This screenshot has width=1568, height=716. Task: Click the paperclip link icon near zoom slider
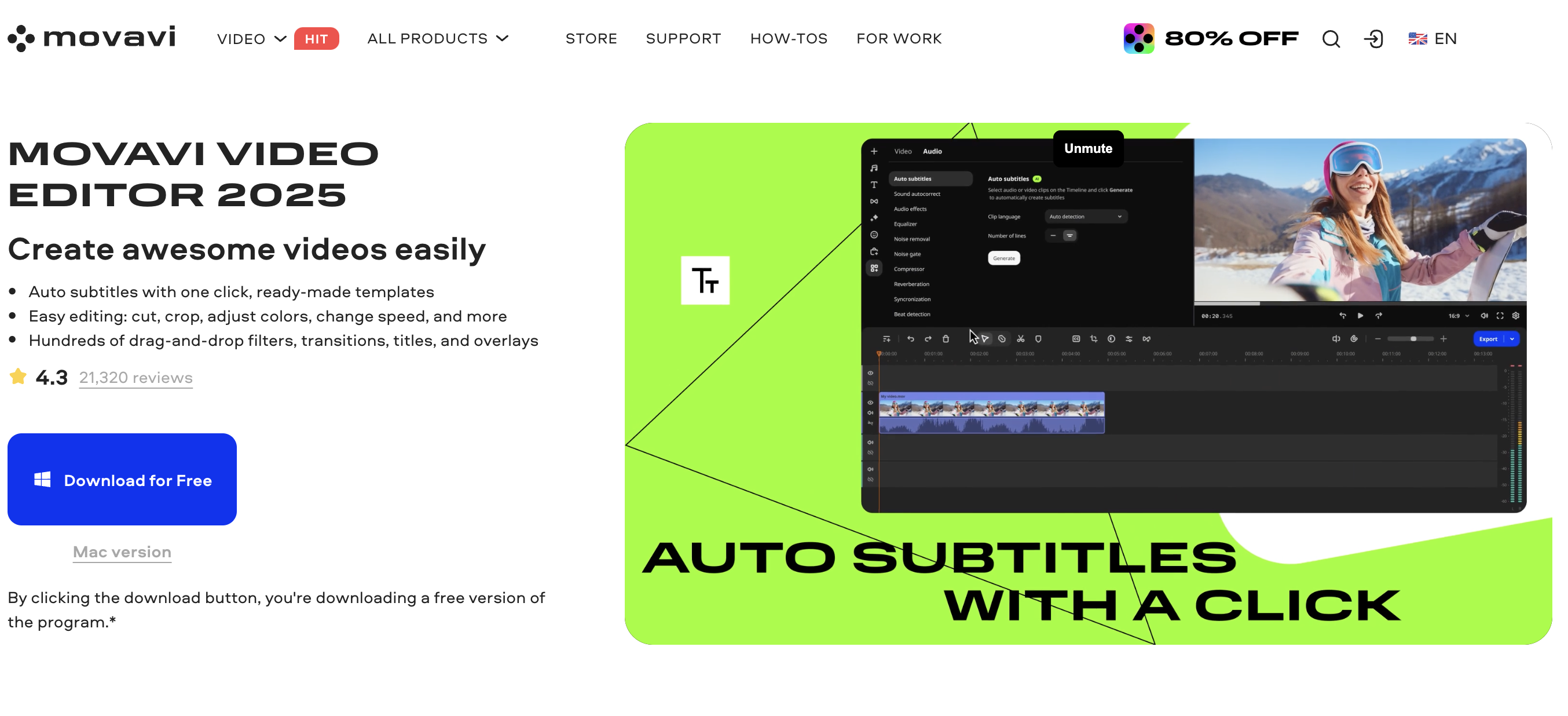tap(1354, 339)
